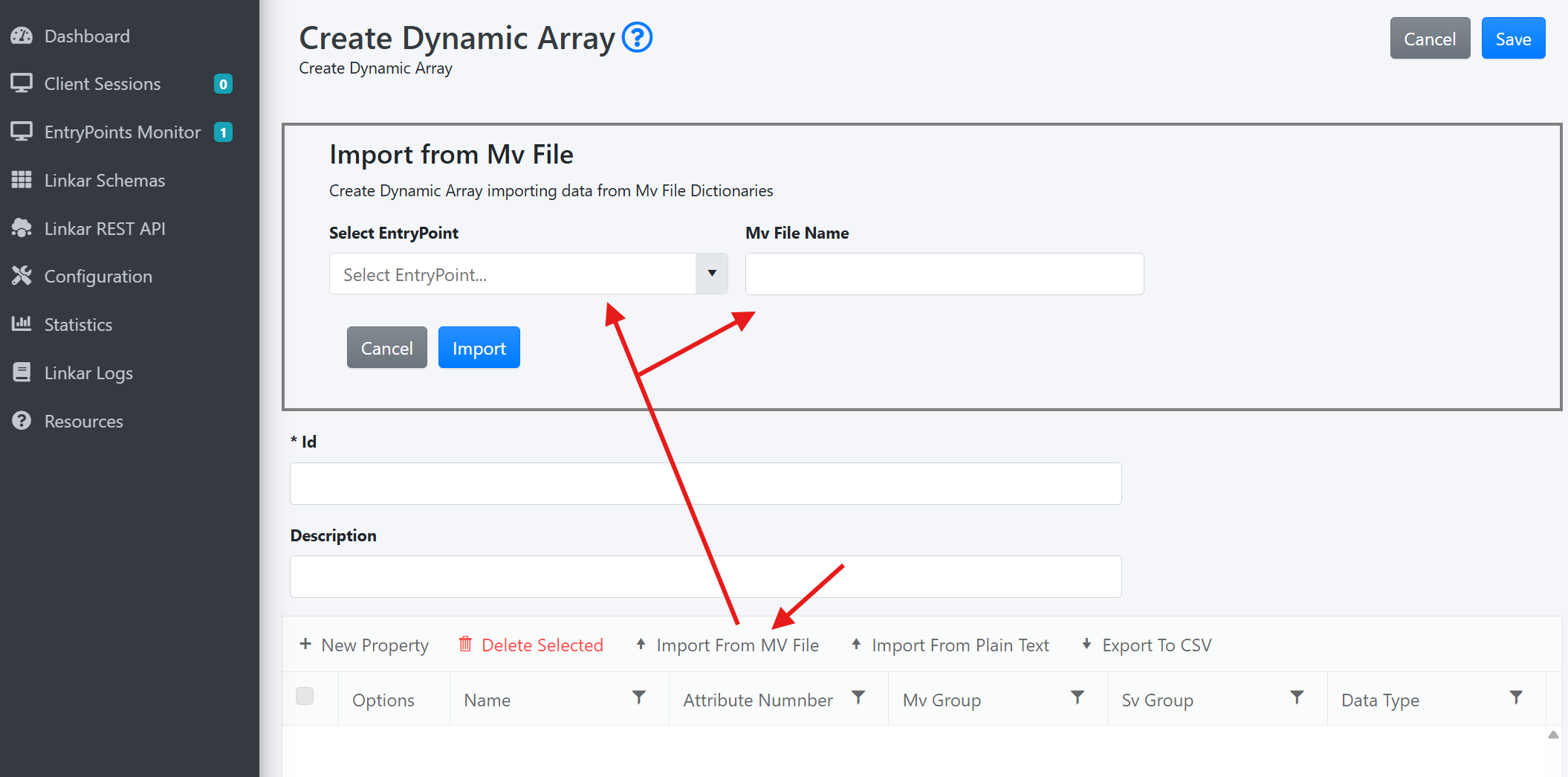
Task: Click the help question mark icon
Action: pos(637,37)
